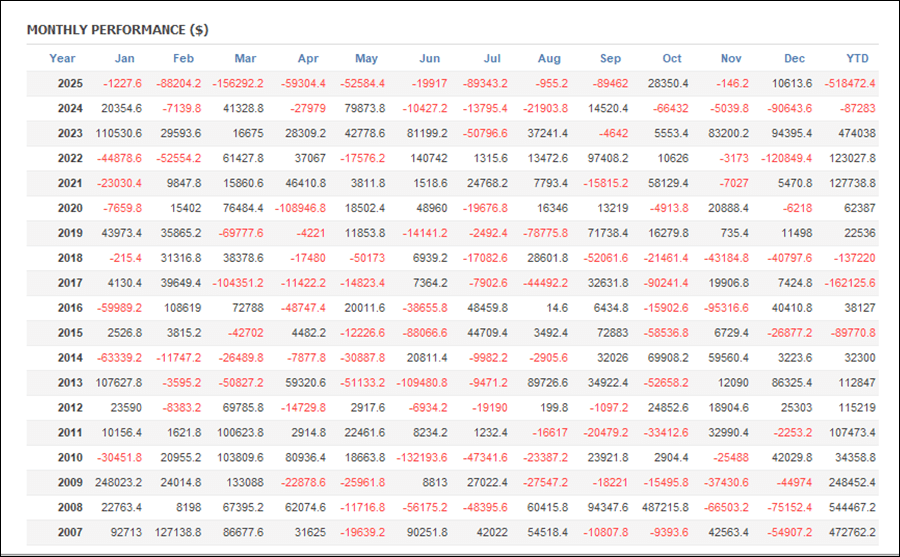This screenshot has height=557, width=900.
Task: Select 2016 August value 14.6
Action: 552,309
